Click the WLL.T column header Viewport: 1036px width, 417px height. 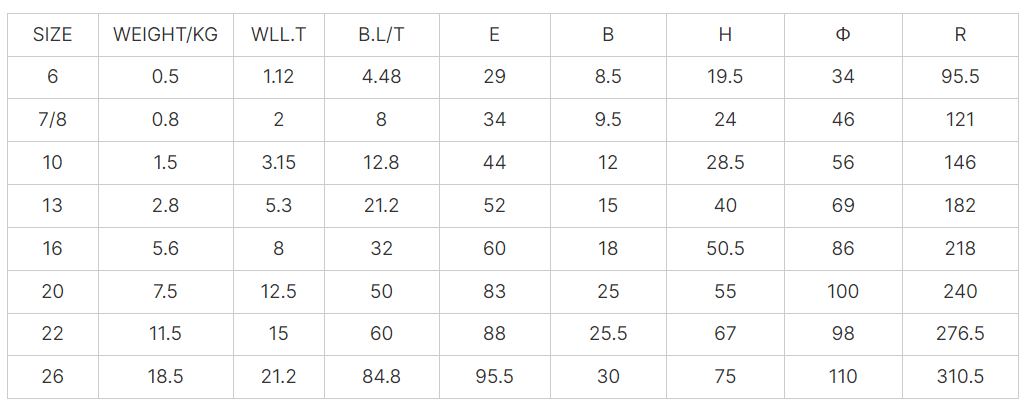[x=278, y=34]
